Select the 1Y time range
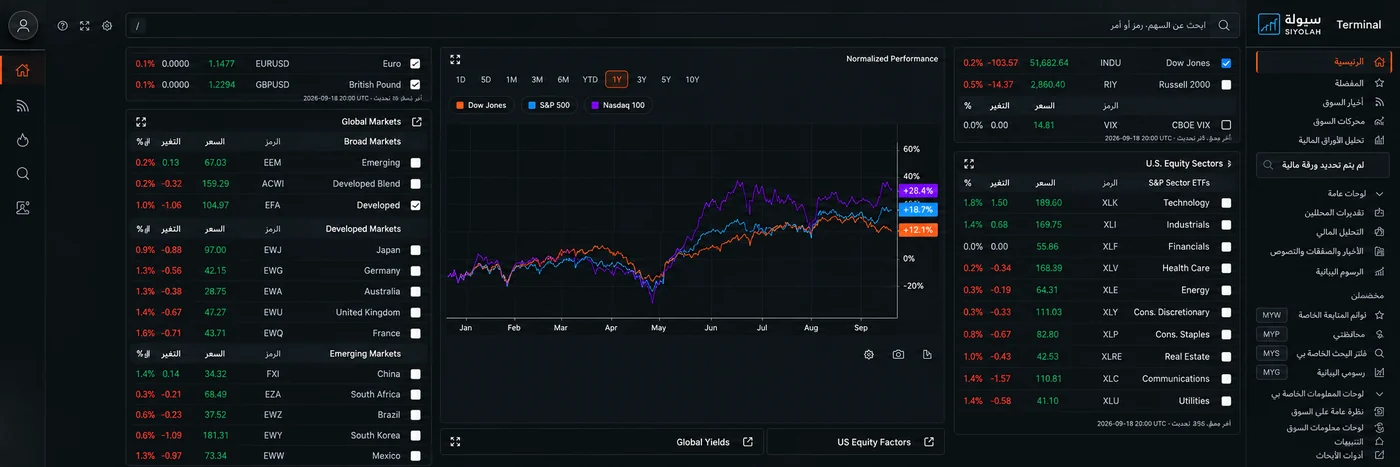Screen dimensions: 1400x467 [617, 80]
